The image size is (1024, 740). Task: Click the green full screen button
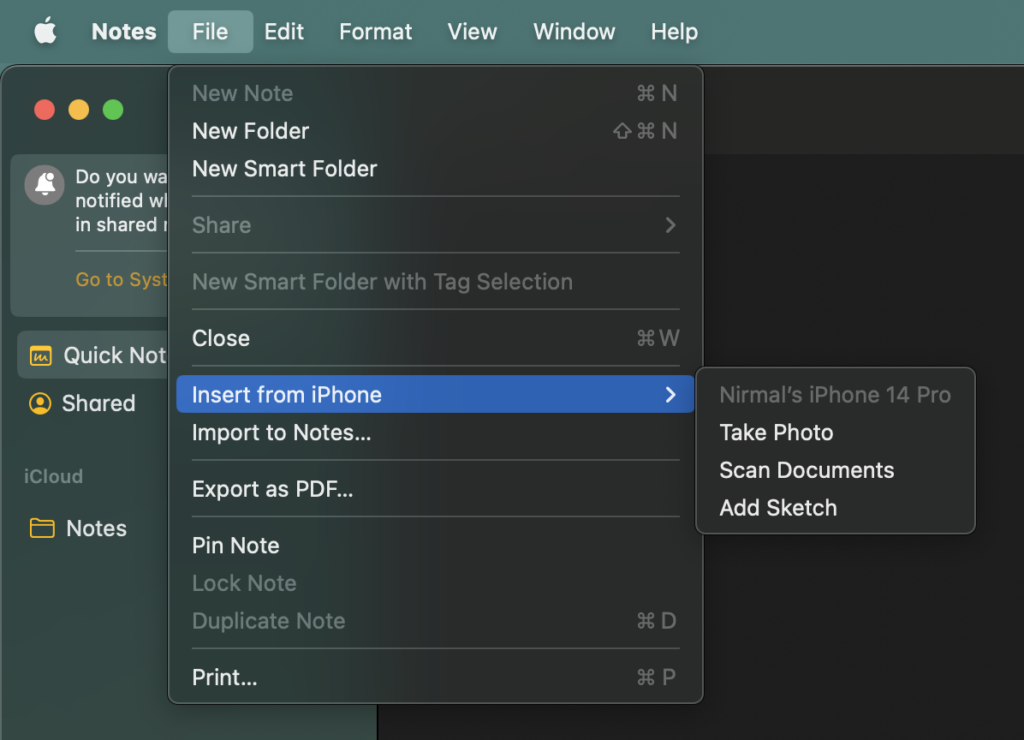pyautogui.click(x=113, y=110)
